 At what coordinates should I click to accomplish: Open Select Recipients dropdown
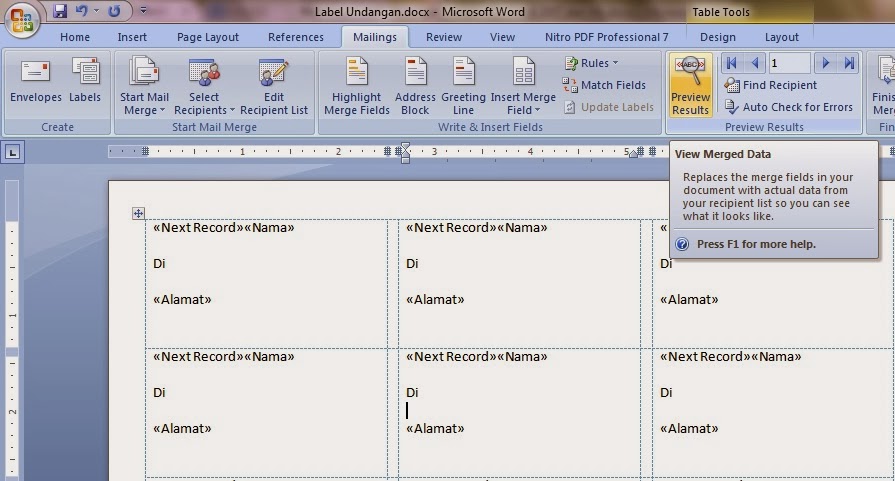pos(204,86)
